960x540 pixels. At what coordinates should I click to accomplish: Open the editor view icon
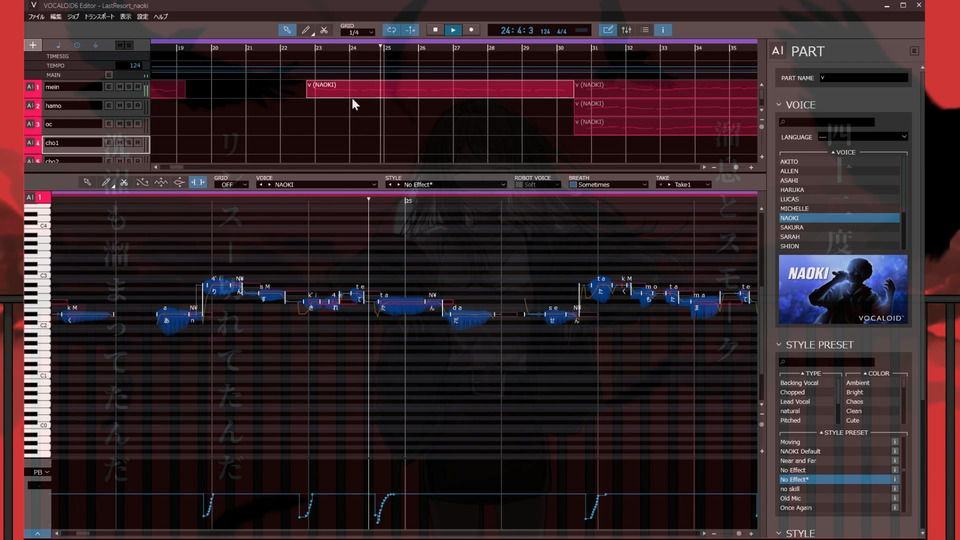[x=607, y=29]
